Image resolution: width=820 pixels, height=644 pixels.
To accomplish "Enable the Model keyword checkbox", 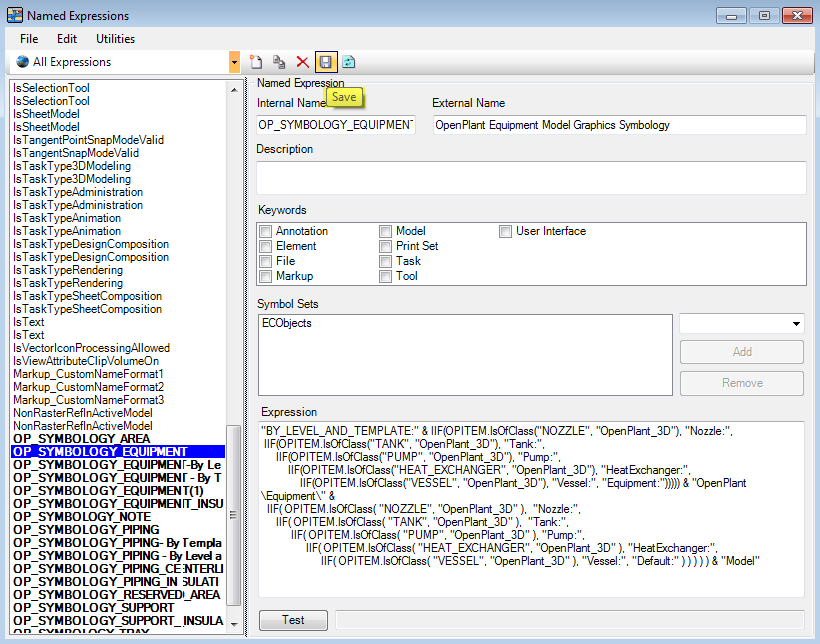I will pyautogui.click(x=385, y=231).
